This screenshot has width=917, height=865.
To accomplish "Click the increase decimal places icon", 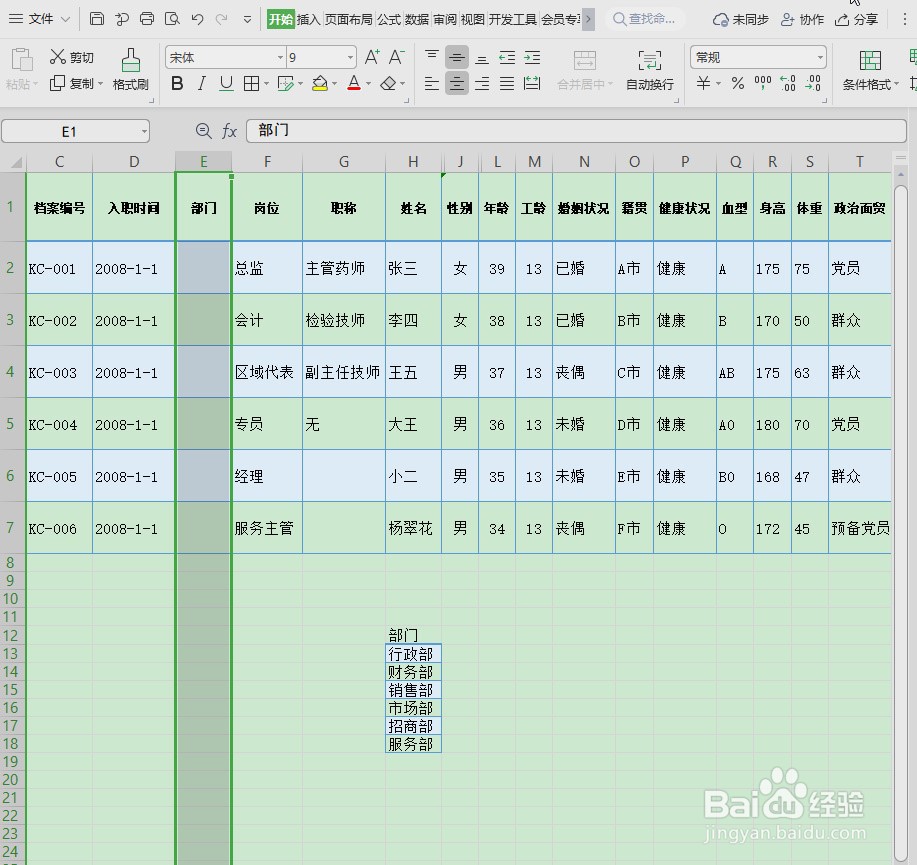I will [788, 84].
